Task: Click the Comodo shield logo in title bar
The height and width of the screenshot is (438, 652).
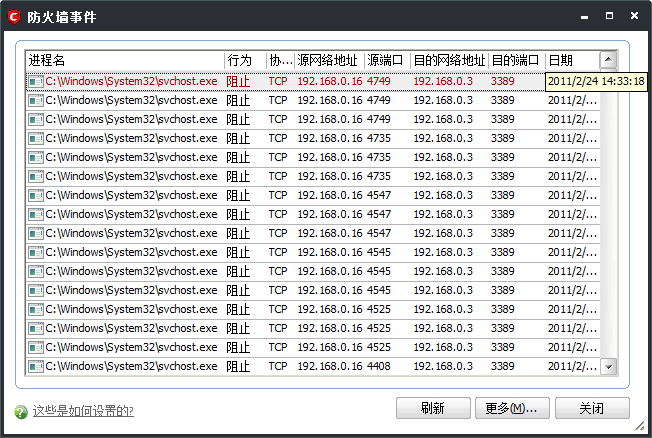Action: 14,17
